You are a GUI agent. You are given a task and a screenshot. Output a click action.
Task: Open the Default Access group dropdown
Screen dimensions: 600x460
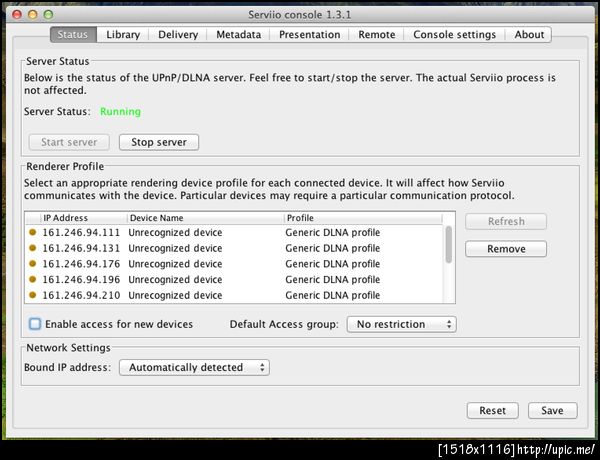pyautogui.click(x=401, y=324)
